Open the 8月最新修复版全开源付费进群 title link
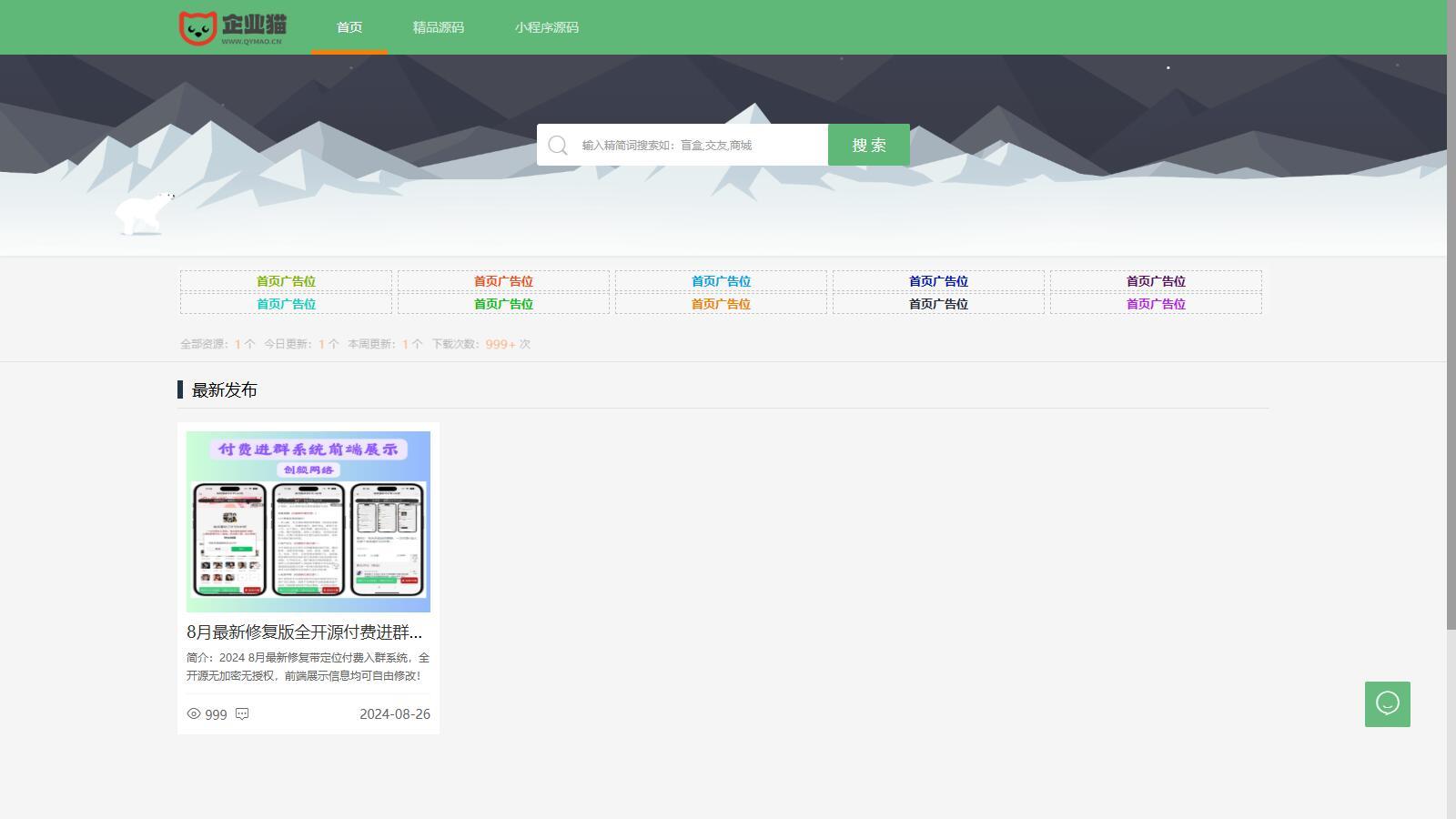 (305, 632)
